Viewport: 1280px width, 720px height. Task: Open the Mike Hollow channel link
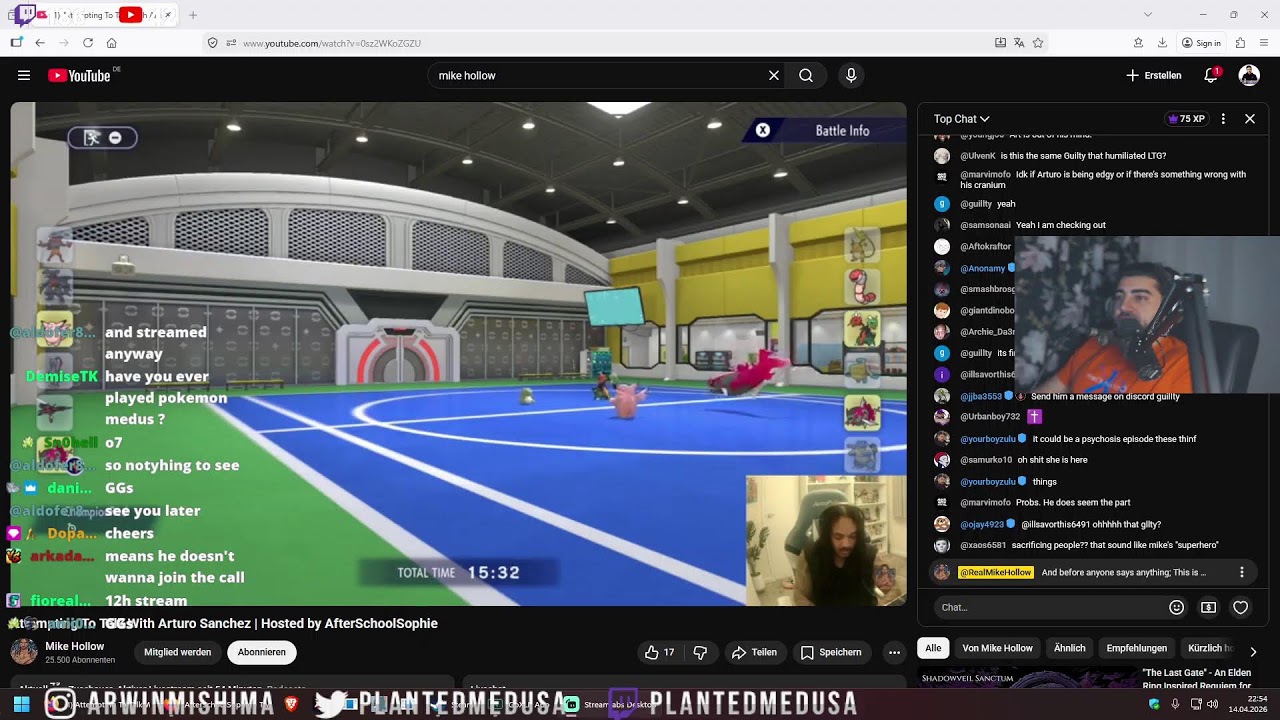coord(74,646)
